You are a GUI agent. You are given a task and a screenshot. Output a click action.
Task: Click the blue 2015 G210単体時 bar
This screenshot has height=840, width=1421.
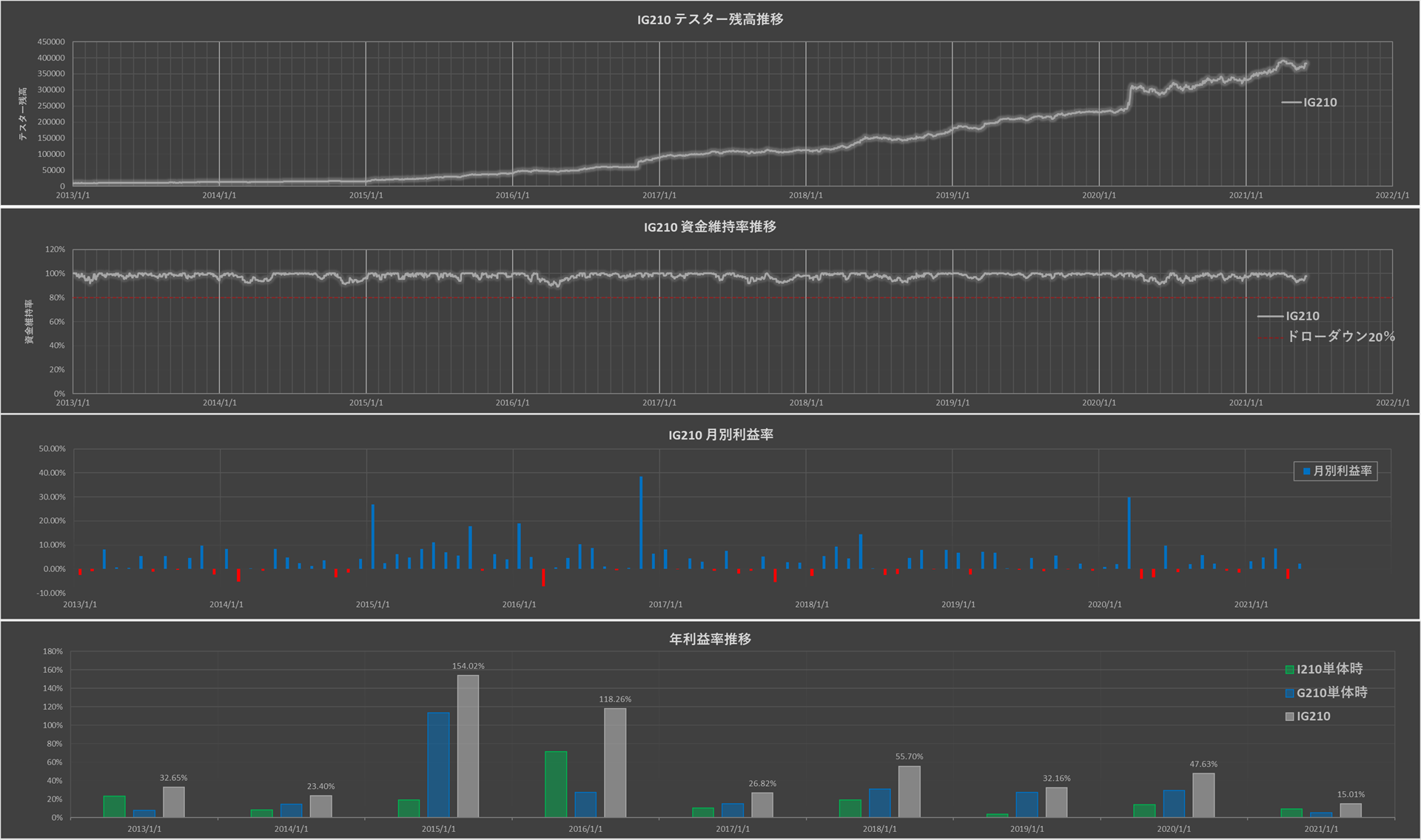(438, 765)
